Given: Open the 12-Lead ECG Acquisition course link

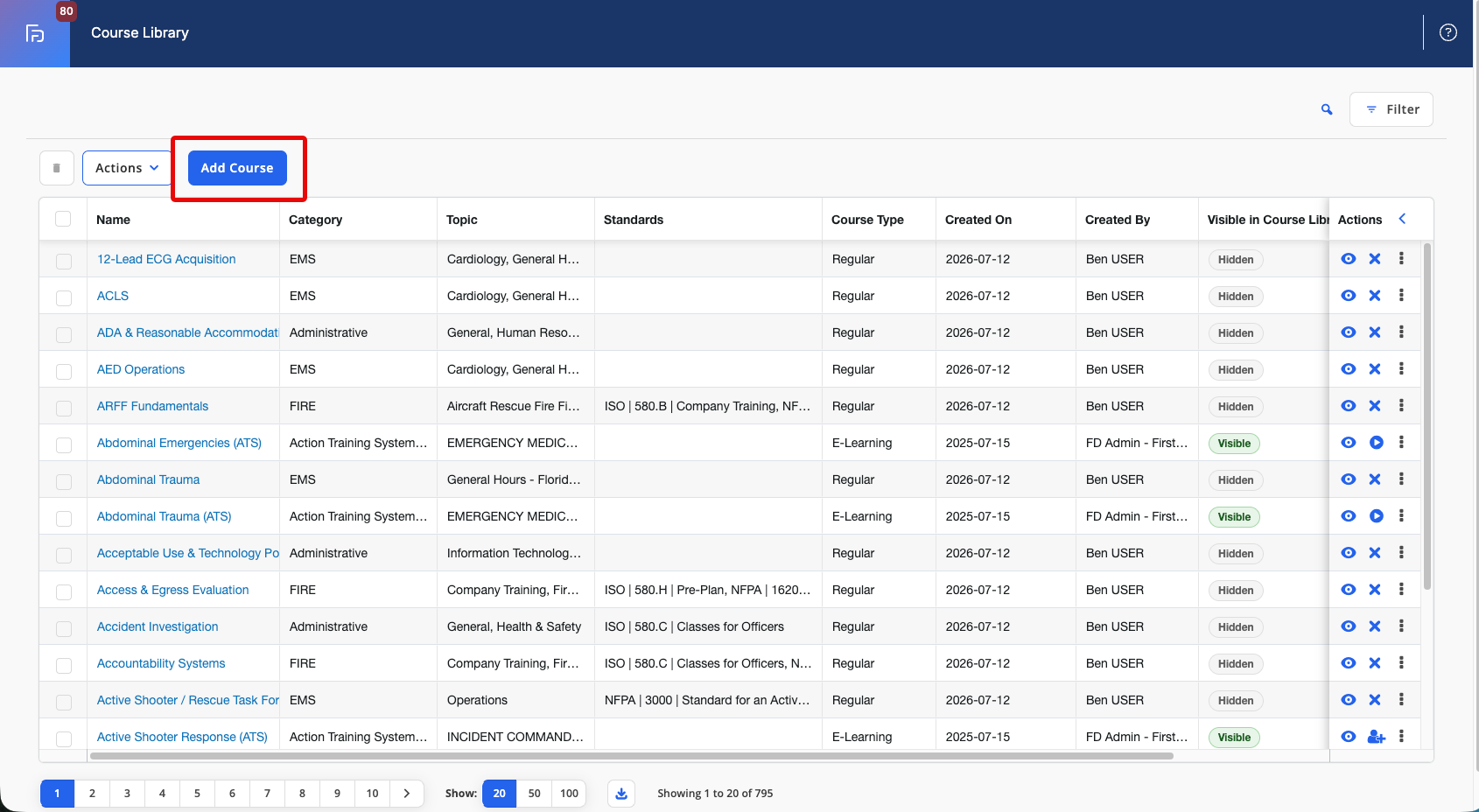Looking at the screenshot, I should (166, 259).
